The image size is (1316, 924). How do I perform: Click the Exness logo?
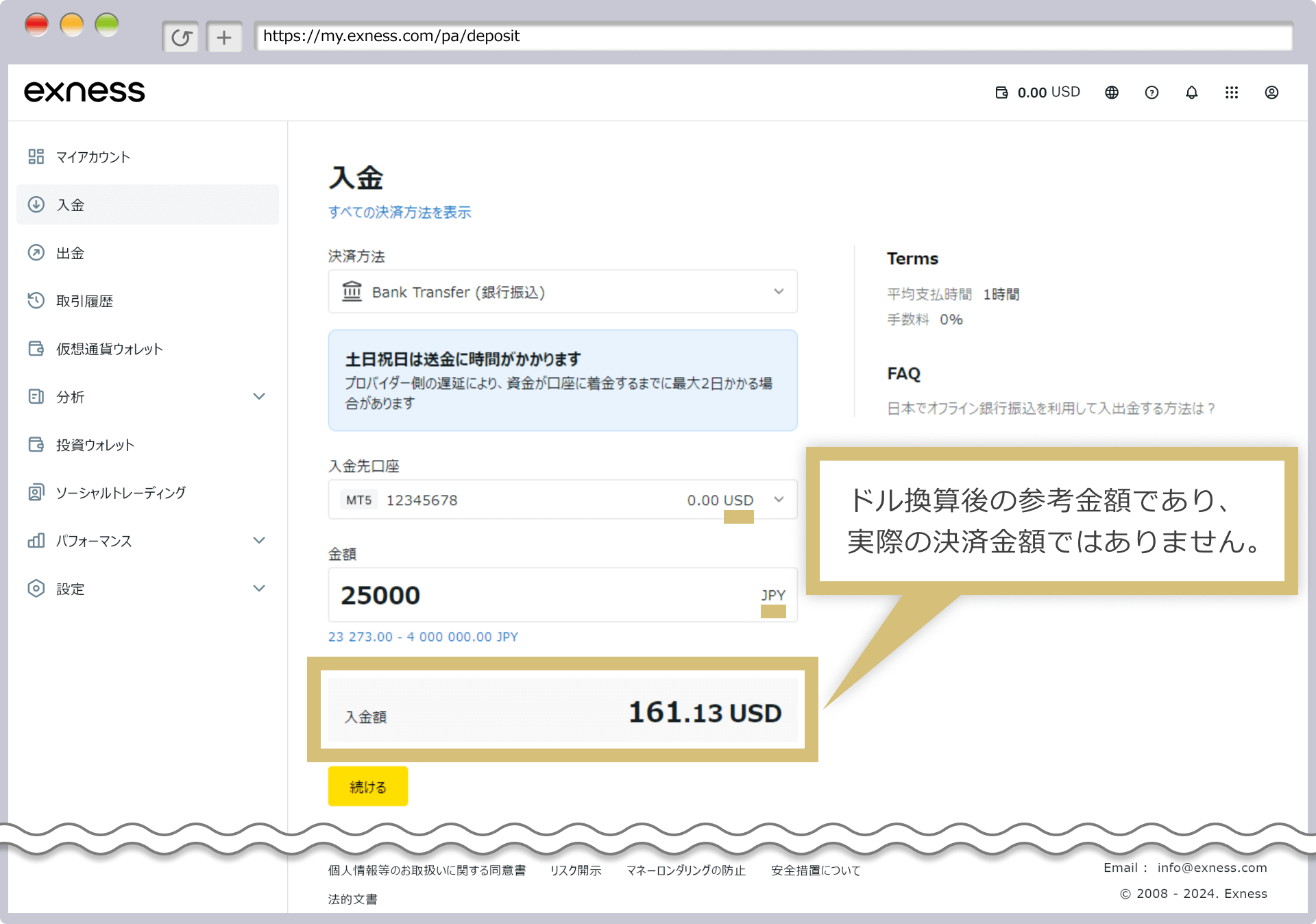point(84,92)
